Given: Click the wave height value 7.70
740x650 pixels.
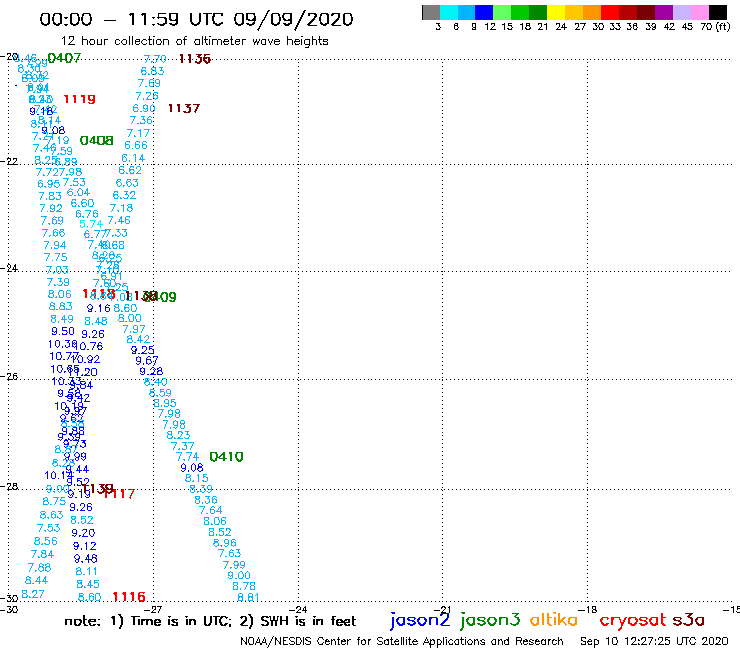Looking at the screenshot, I should pos(155,59).
